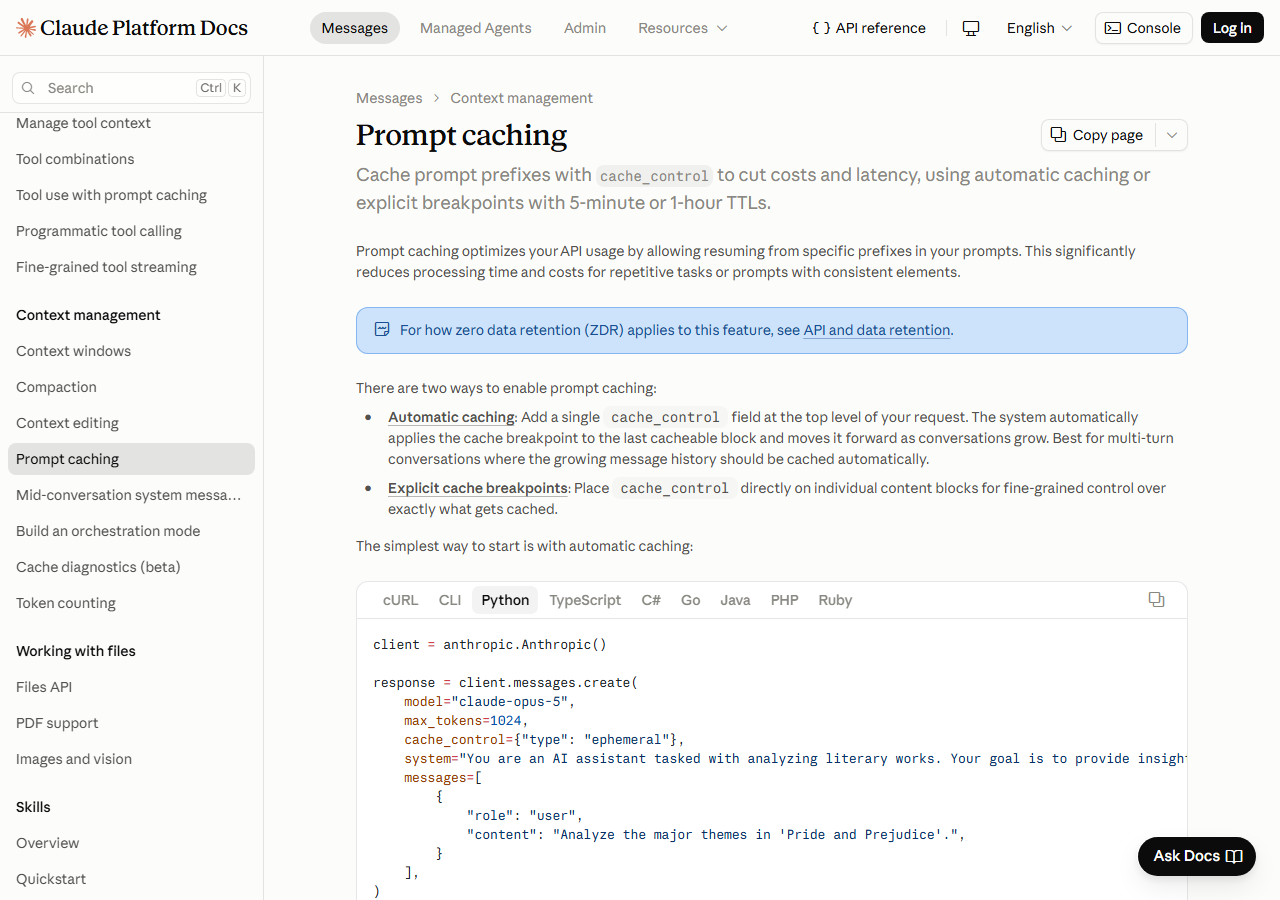
Task: Click the search magnifier icon
Action: (28, 88)
